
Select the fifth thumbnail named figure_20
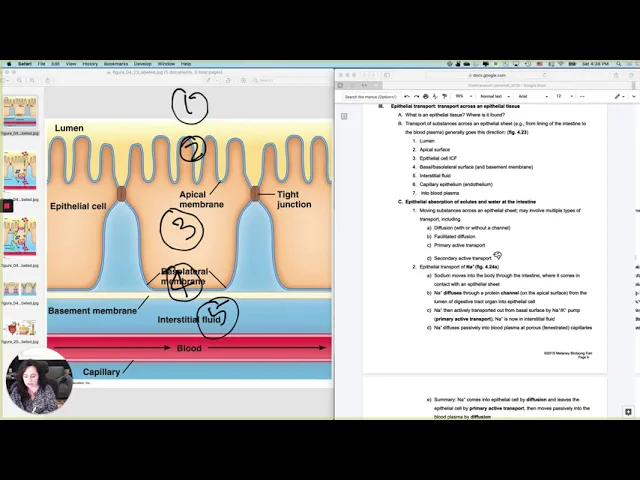tap(20, 328)
